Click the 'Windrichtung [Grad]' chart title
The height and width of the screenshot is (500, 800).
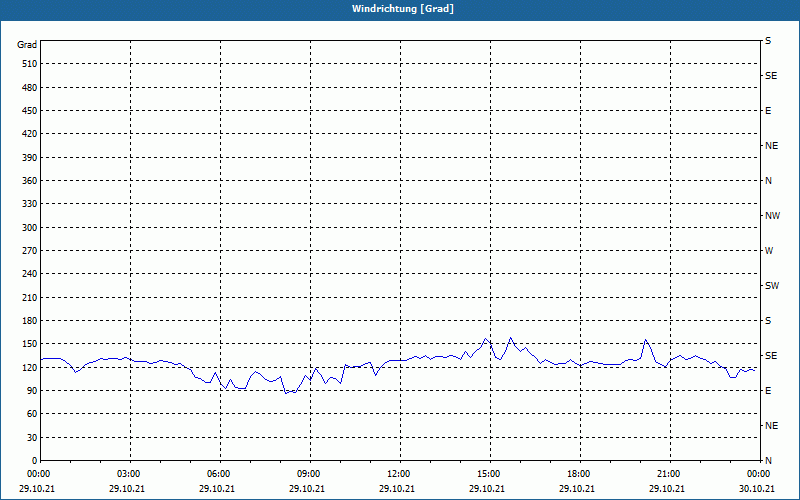click(x=403, y=9)
